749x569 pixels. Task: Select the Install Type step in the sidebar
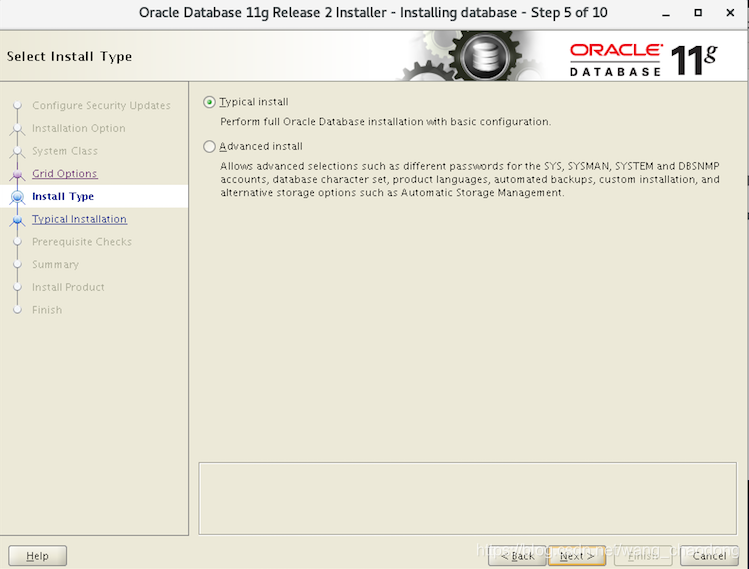(63, 196)
